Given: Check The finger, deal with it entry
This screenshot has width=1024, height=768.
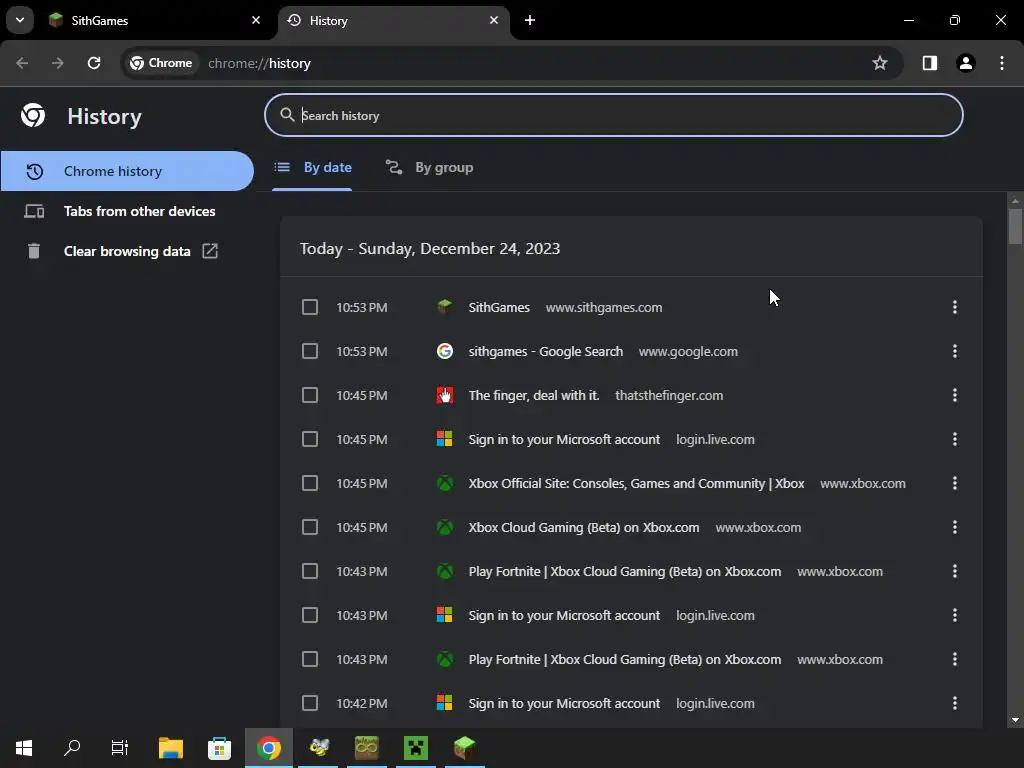Looking at the screenshot, I should click(x=310, y=395).
